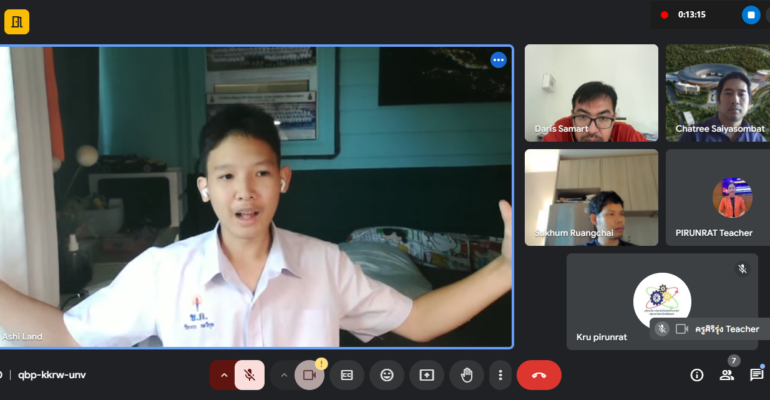
Task: Select Daris Samart's video tile
Action: pos(591,93)
